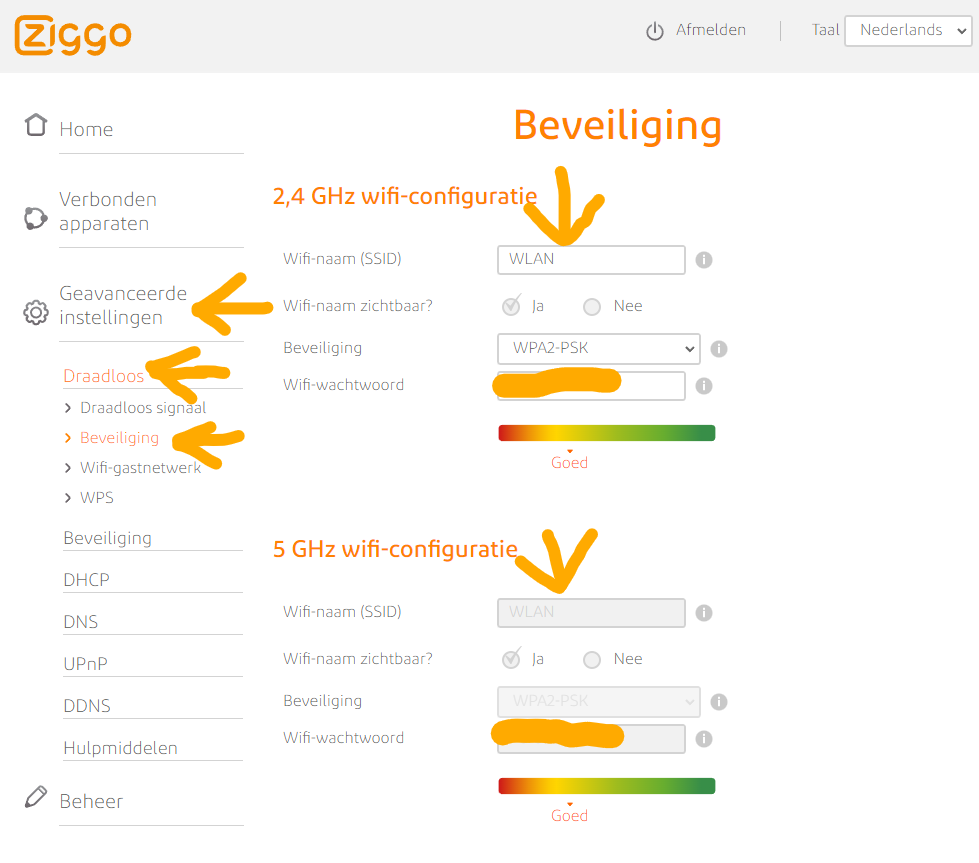Expand the Draadloos signaal submenu item
This screenshot has width=979, height=863.
[143, 408]
